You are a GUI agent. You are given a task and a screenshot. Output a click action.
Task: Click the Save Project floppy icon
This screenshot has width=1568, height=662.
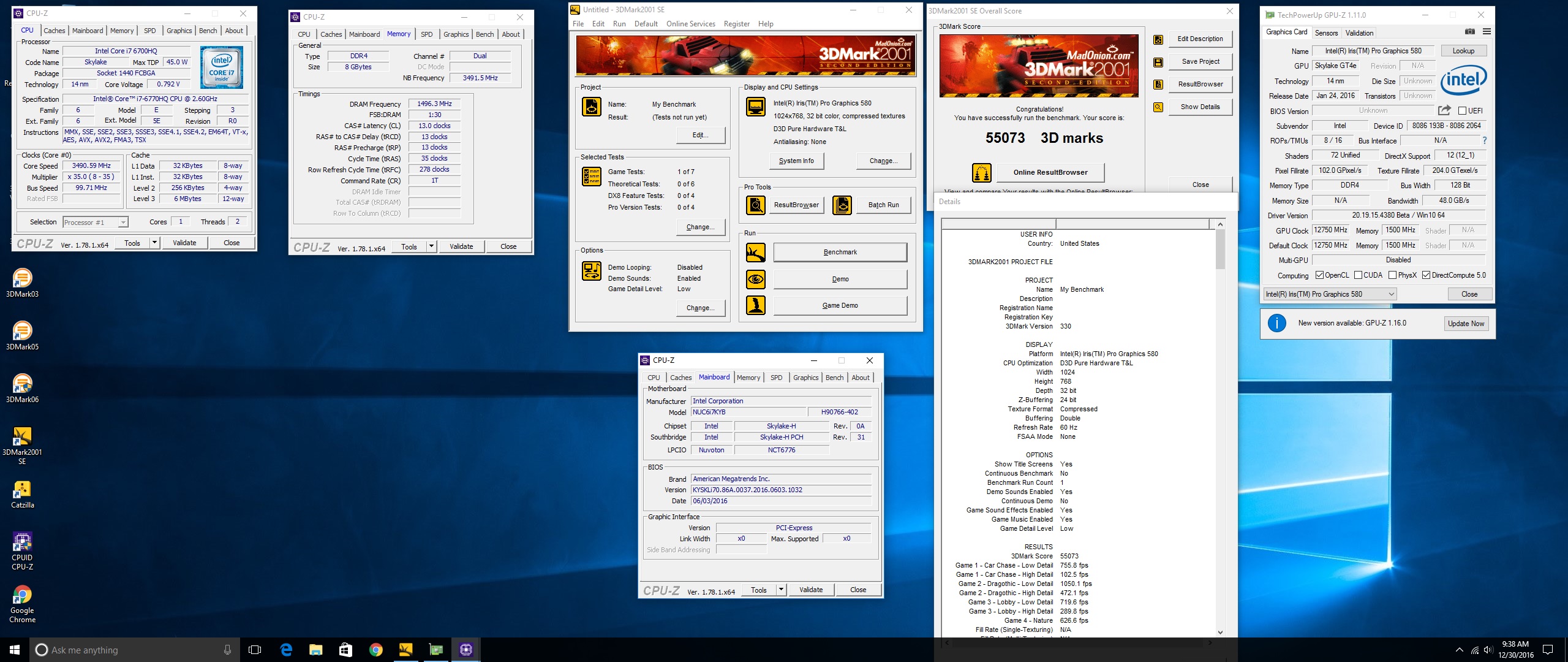coord(1158,62)
